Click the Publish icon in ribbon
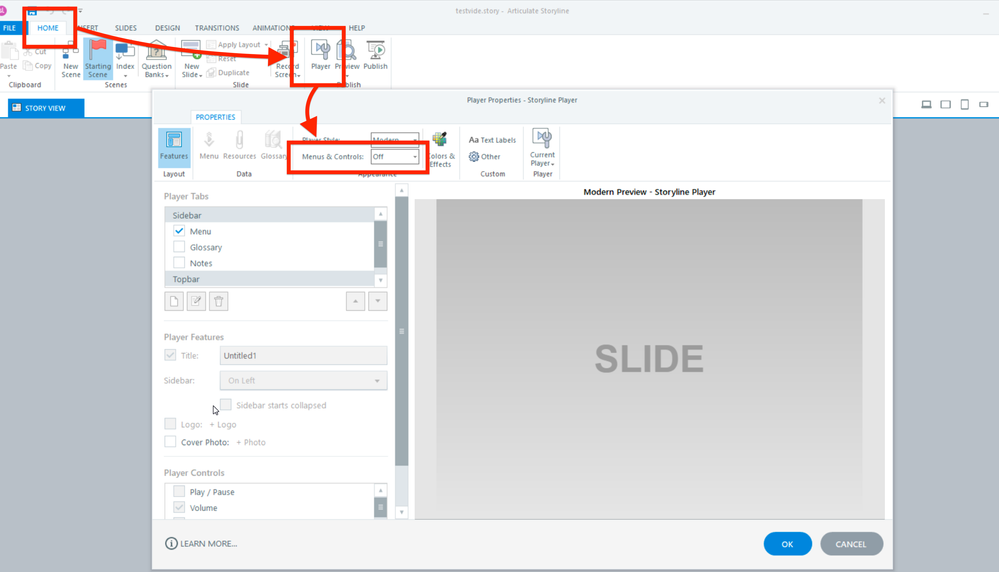Screen dimensions: 999x572 click(375, 51)
